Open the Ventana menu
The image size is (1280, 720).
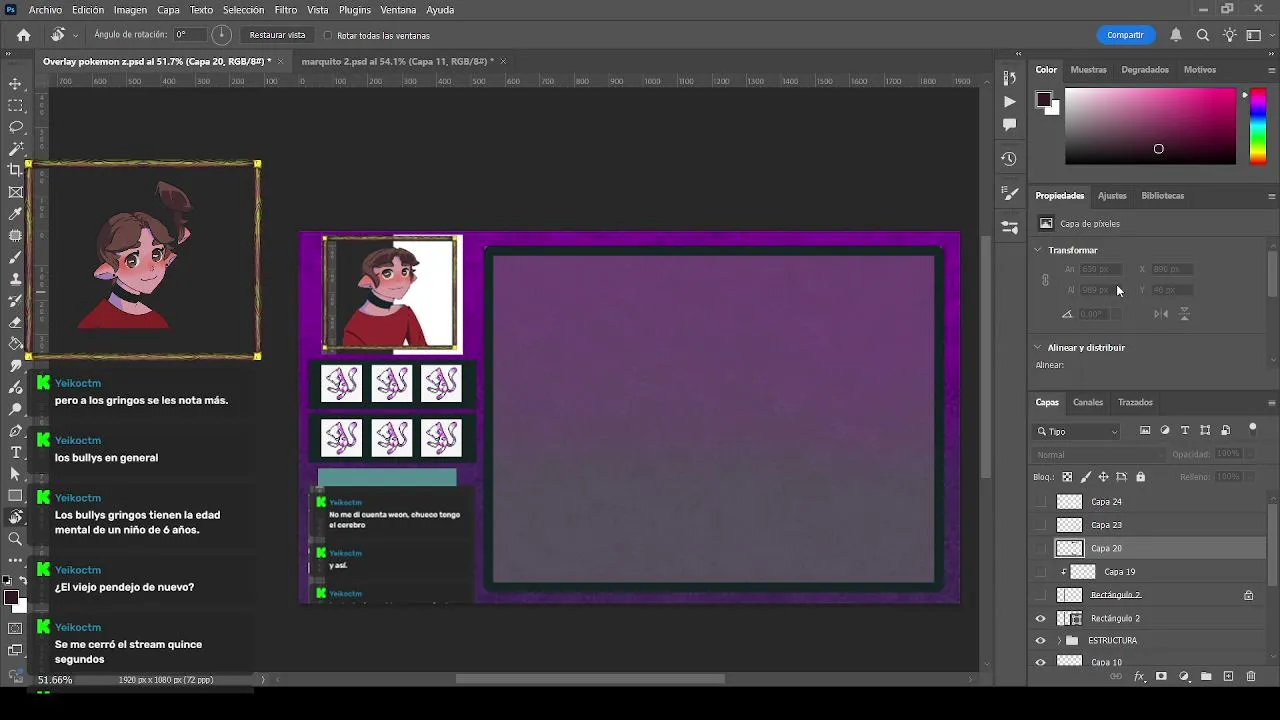(x=398, y=10)
